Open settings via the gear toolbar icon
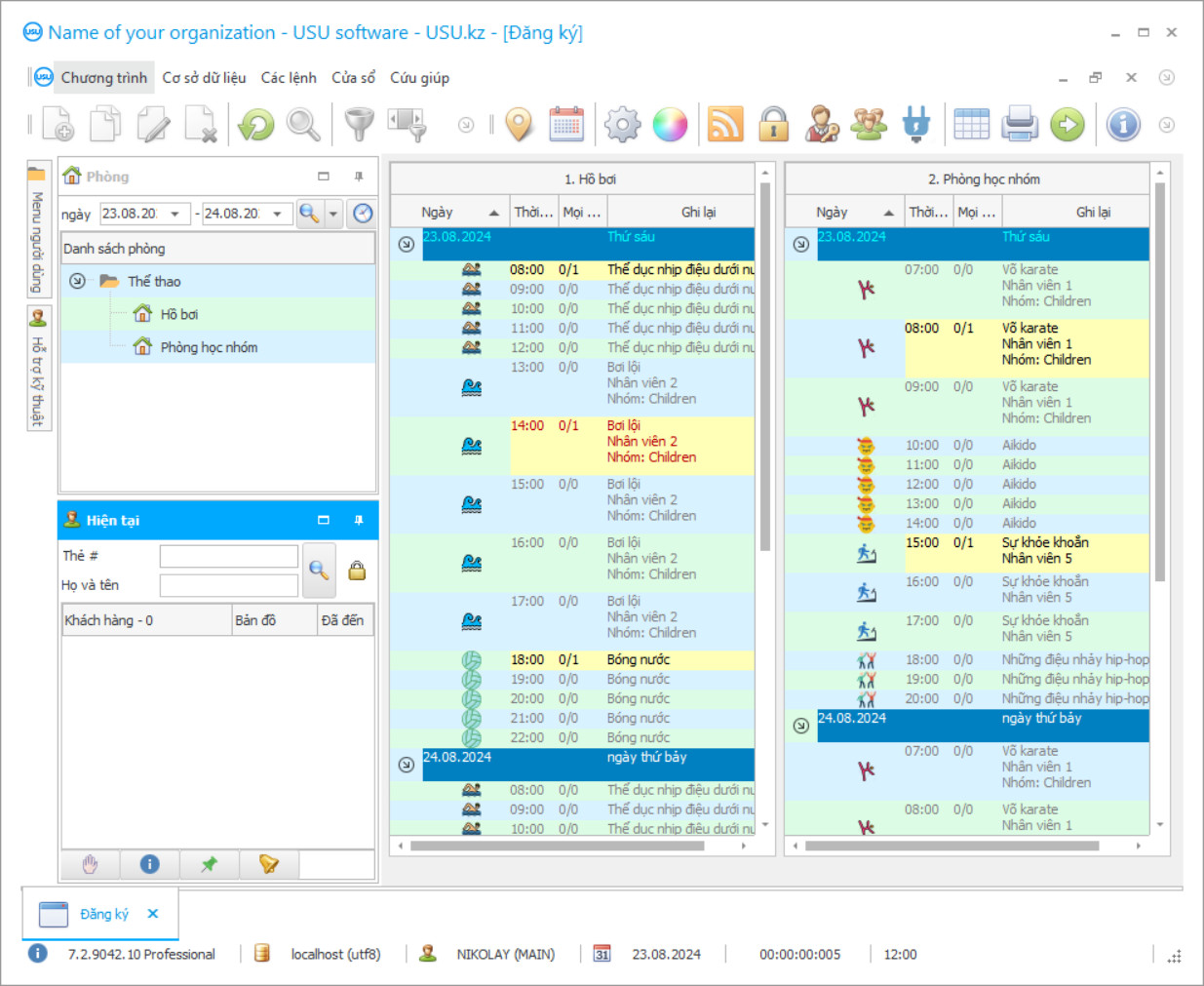The width and height of the screenshot is (1204, 986). pyautogui.click(x=622, y=125)
